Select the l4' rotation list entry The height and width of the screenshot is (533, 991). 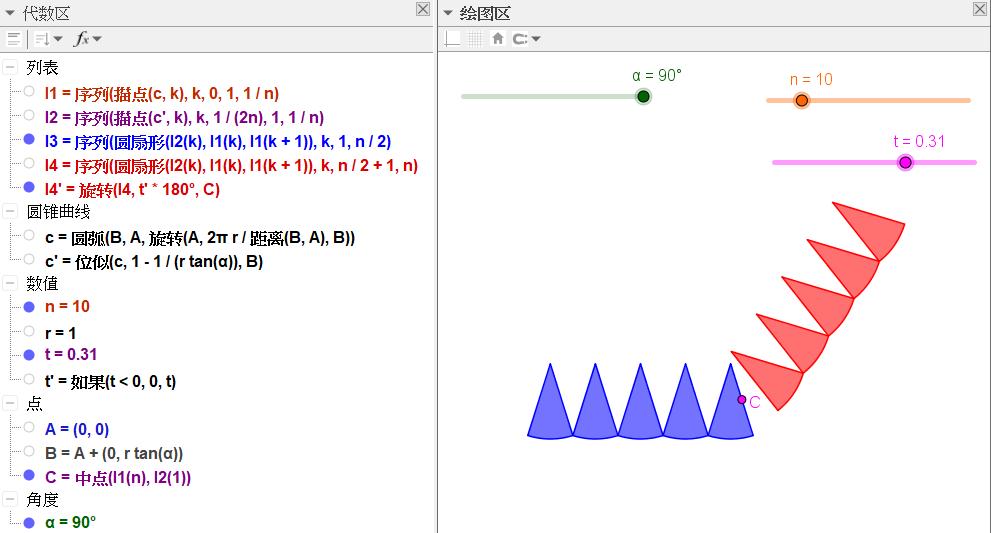click(x=132, y=189)
